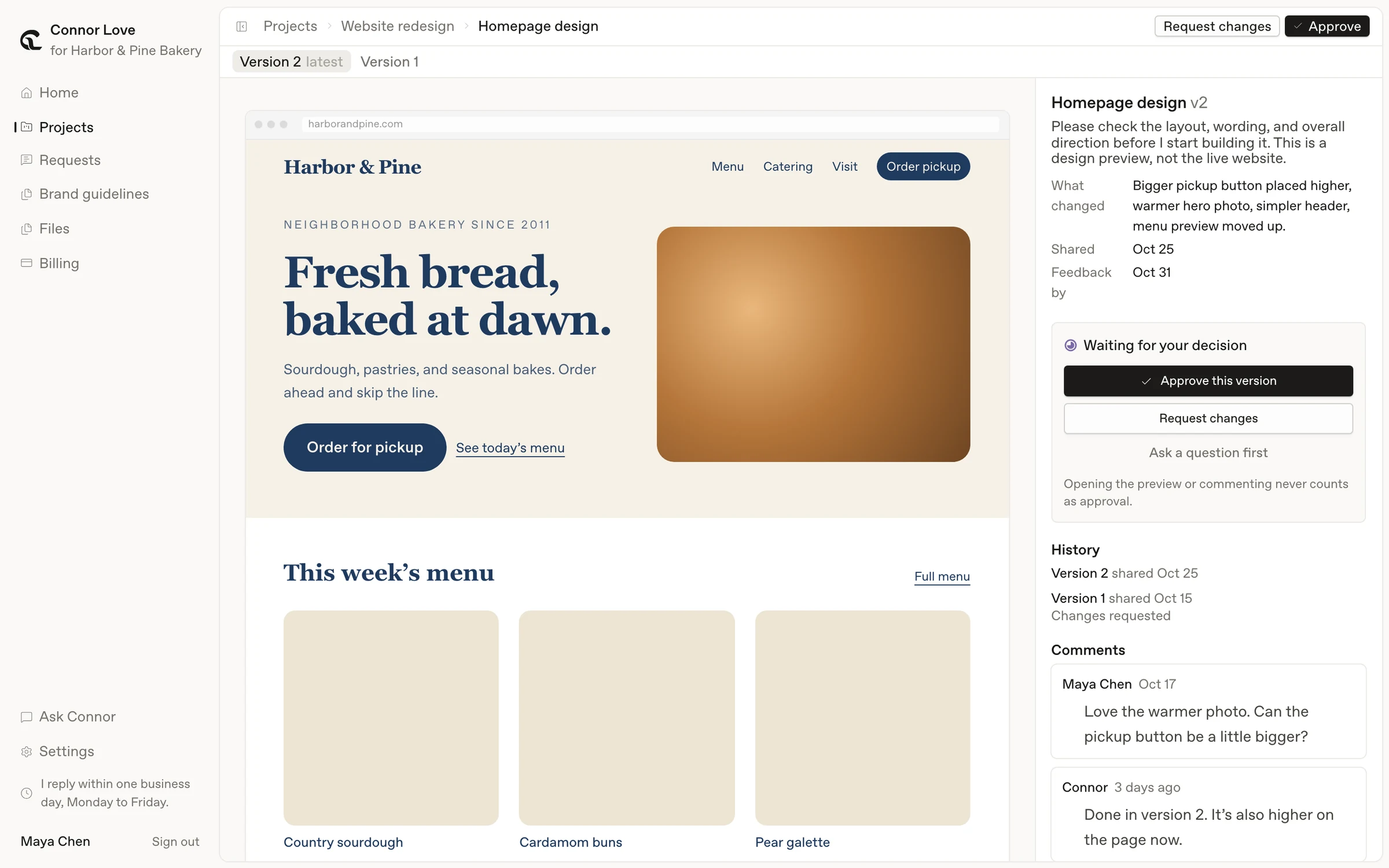Click the Requests list icon
The image size is (1389, 868).
click(27, 160)
